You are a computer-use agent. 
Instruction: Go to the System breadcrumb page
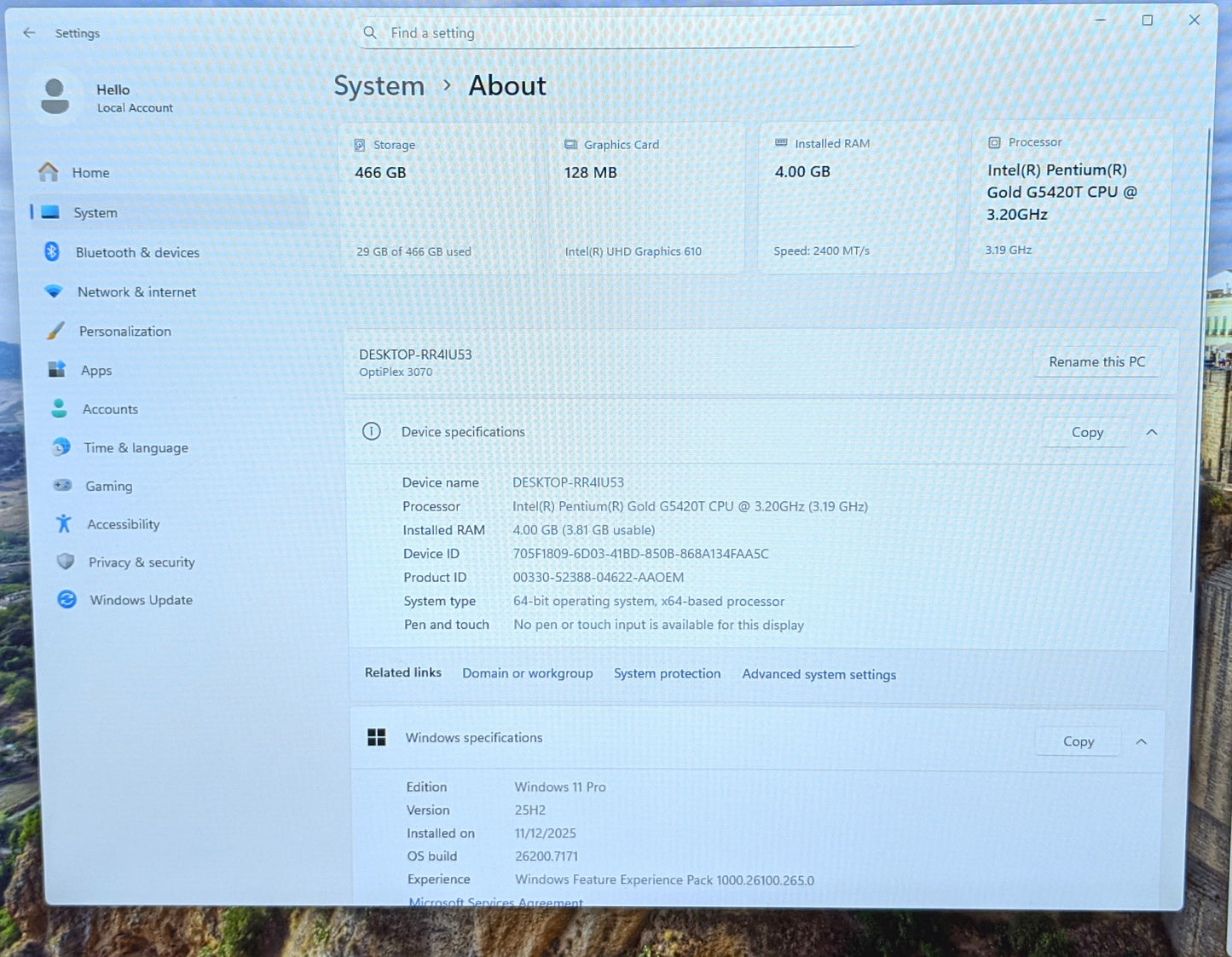[x=379, y=85]
